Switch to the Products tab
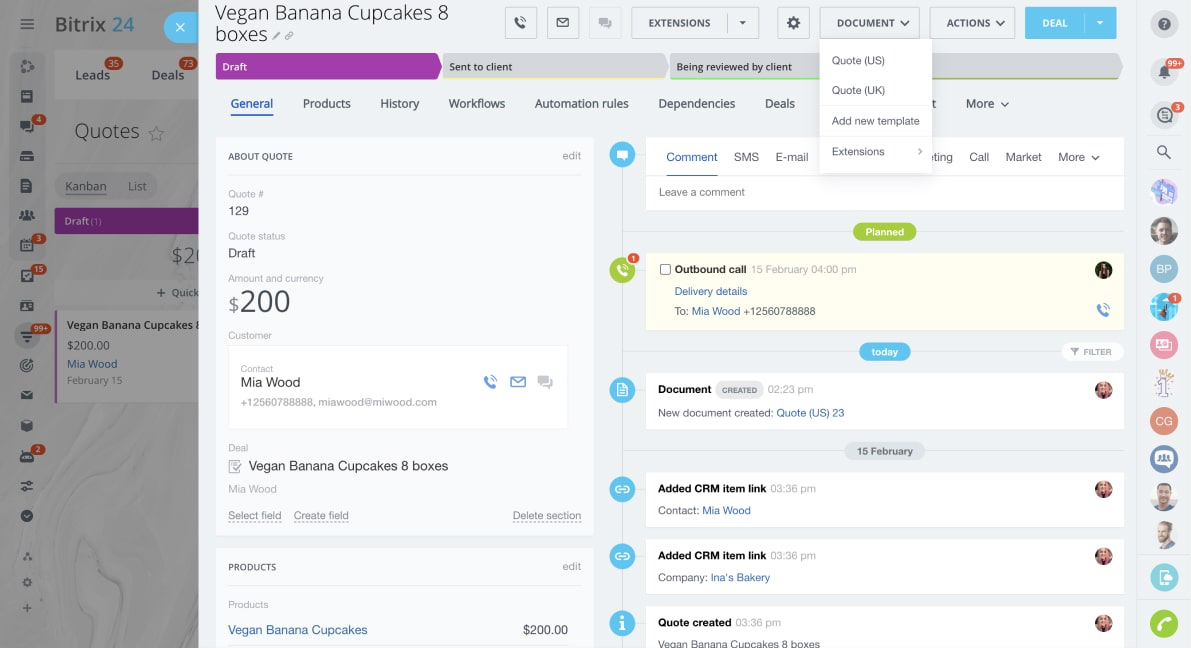The image size is (1191, 648). [x=326, y=104]
